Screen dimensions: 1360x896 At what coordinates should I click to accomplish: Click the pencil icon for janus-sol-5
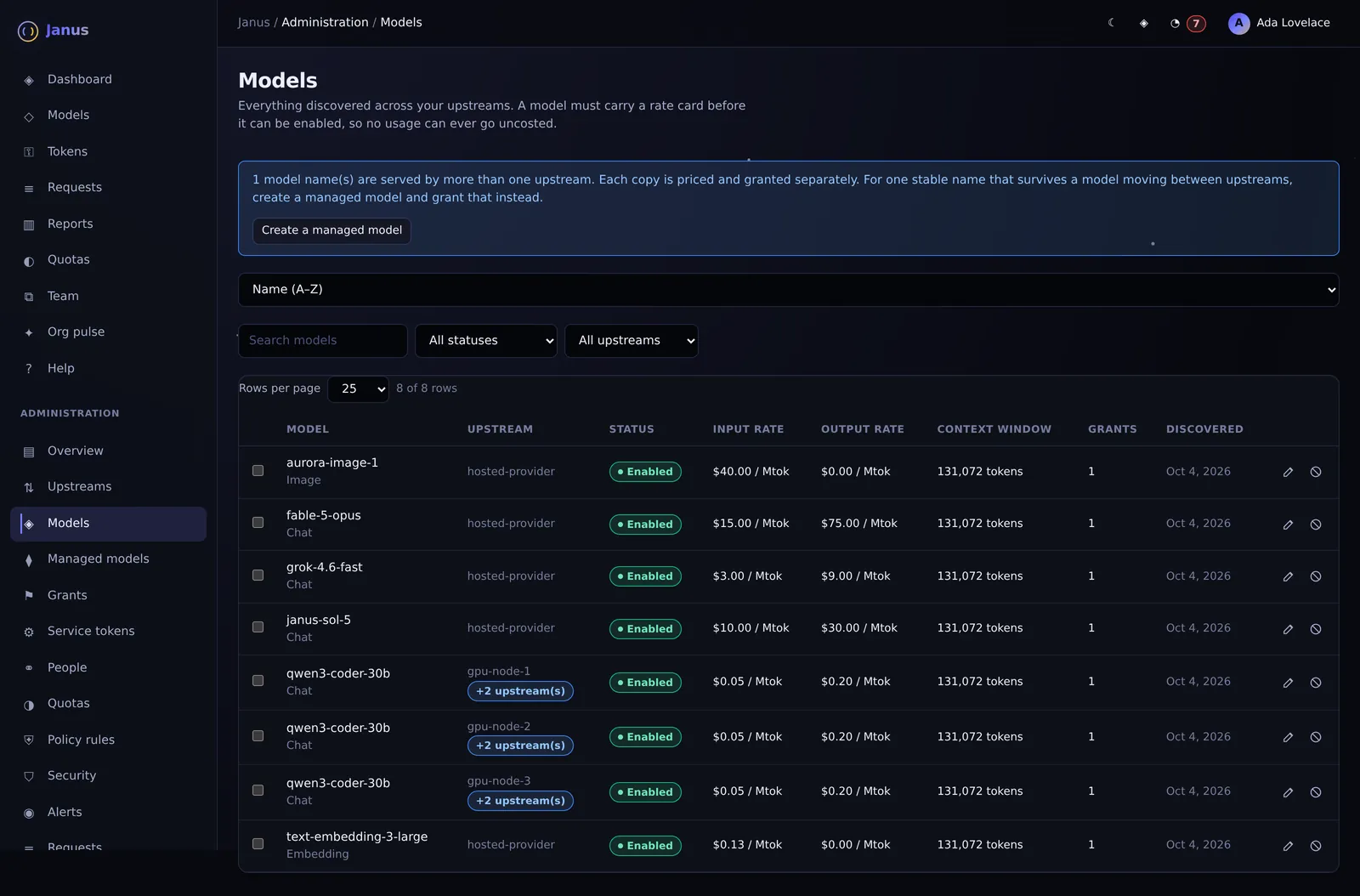1288,629
